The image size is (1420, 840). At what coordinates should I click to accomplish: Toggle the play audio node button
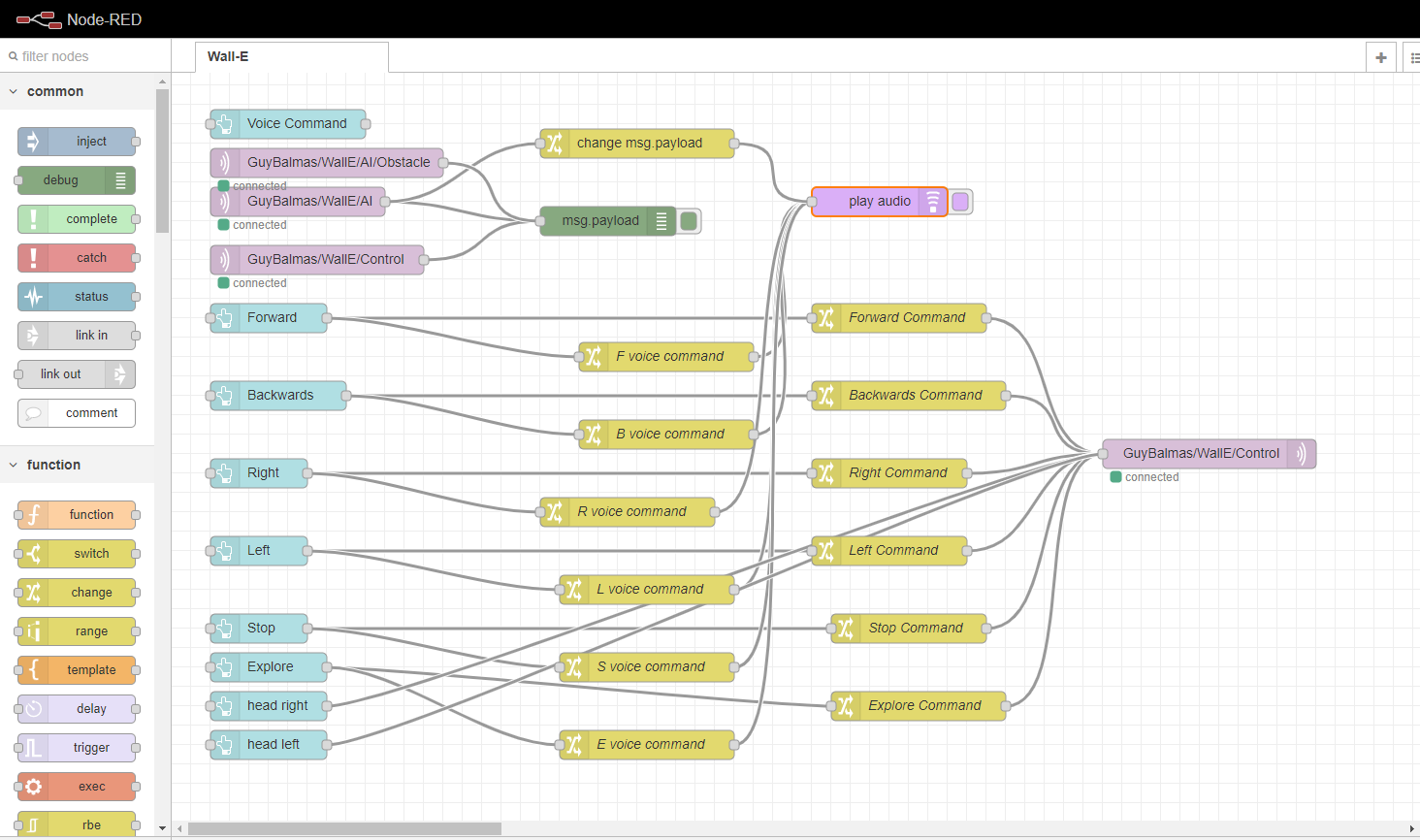coord(960,202)
